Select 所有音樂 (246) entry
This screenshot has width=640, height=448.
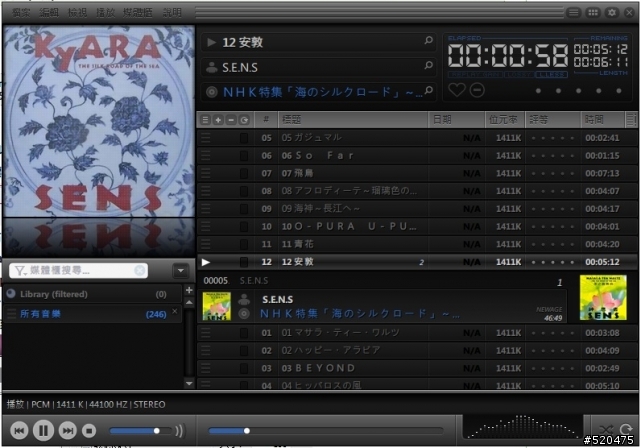(x=93, y=314)
